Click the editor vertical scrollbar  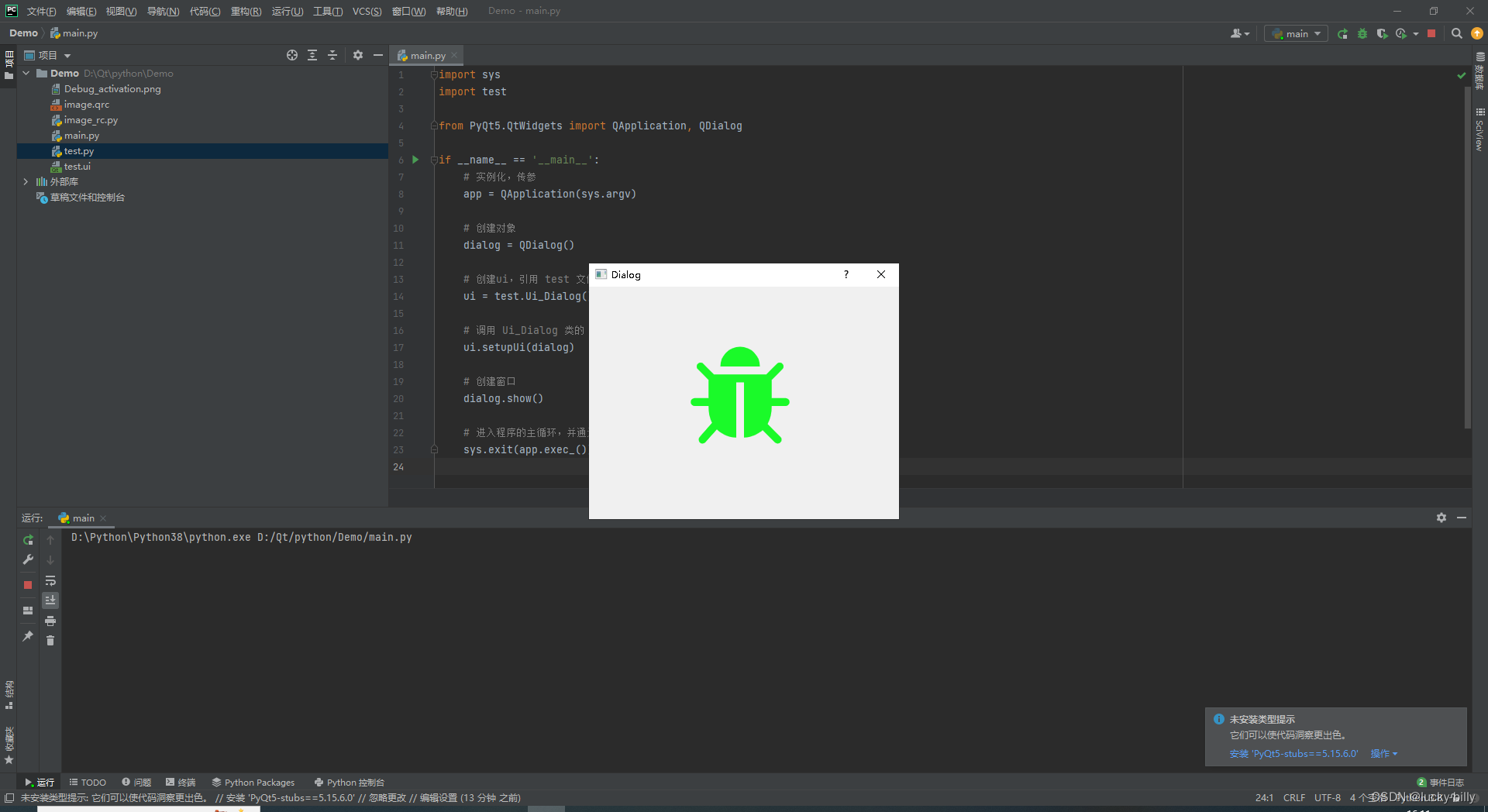(x=1467, y=256)
